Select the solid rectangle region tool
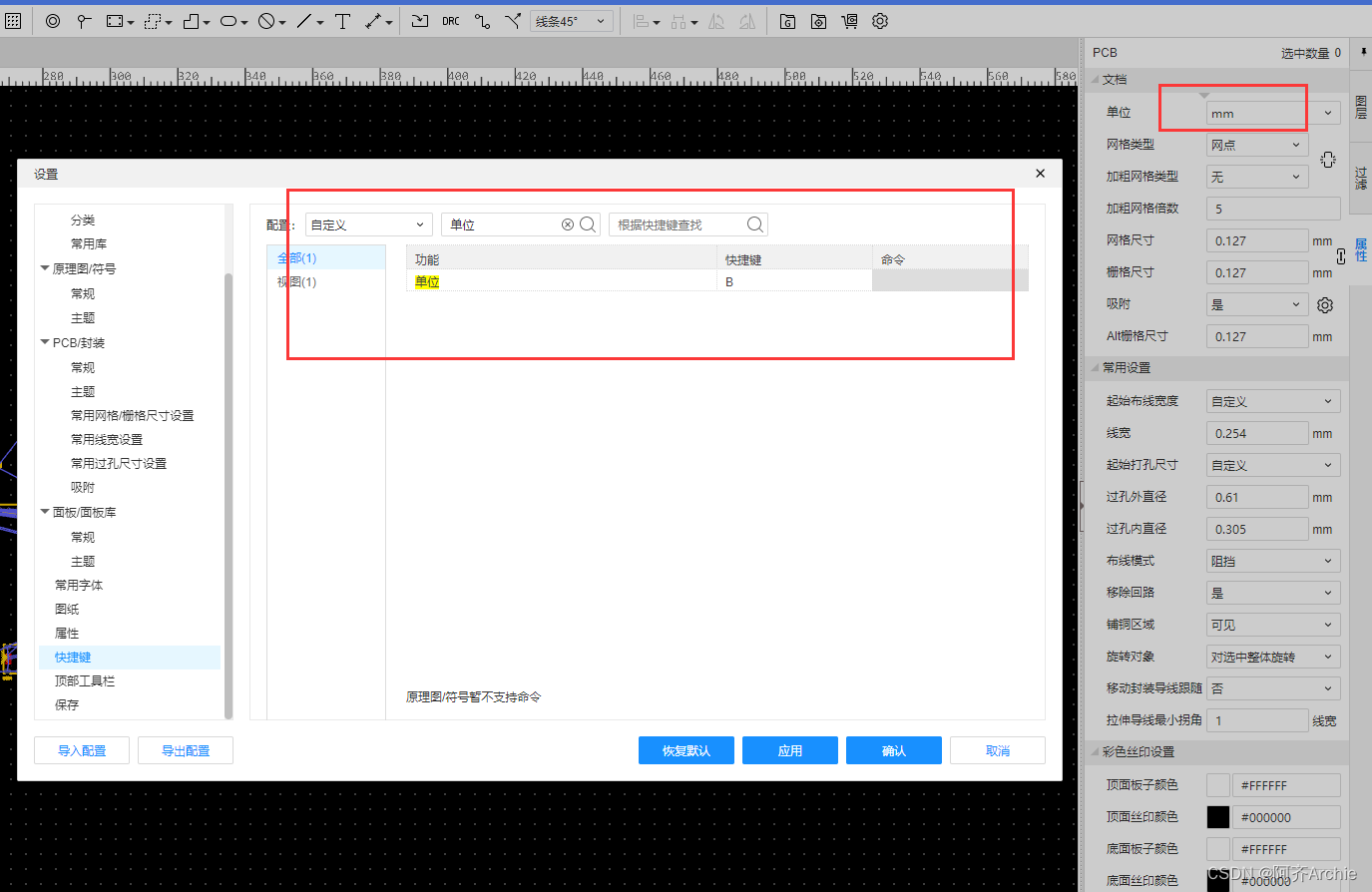1372x892 pixels. tap(115, 21)
